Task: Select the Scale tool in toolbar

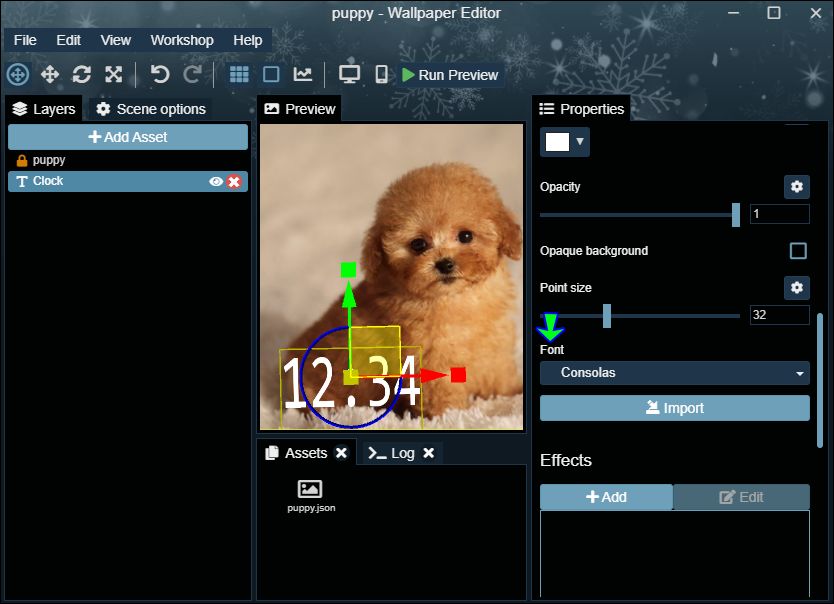Action: (x=113, y=74)
